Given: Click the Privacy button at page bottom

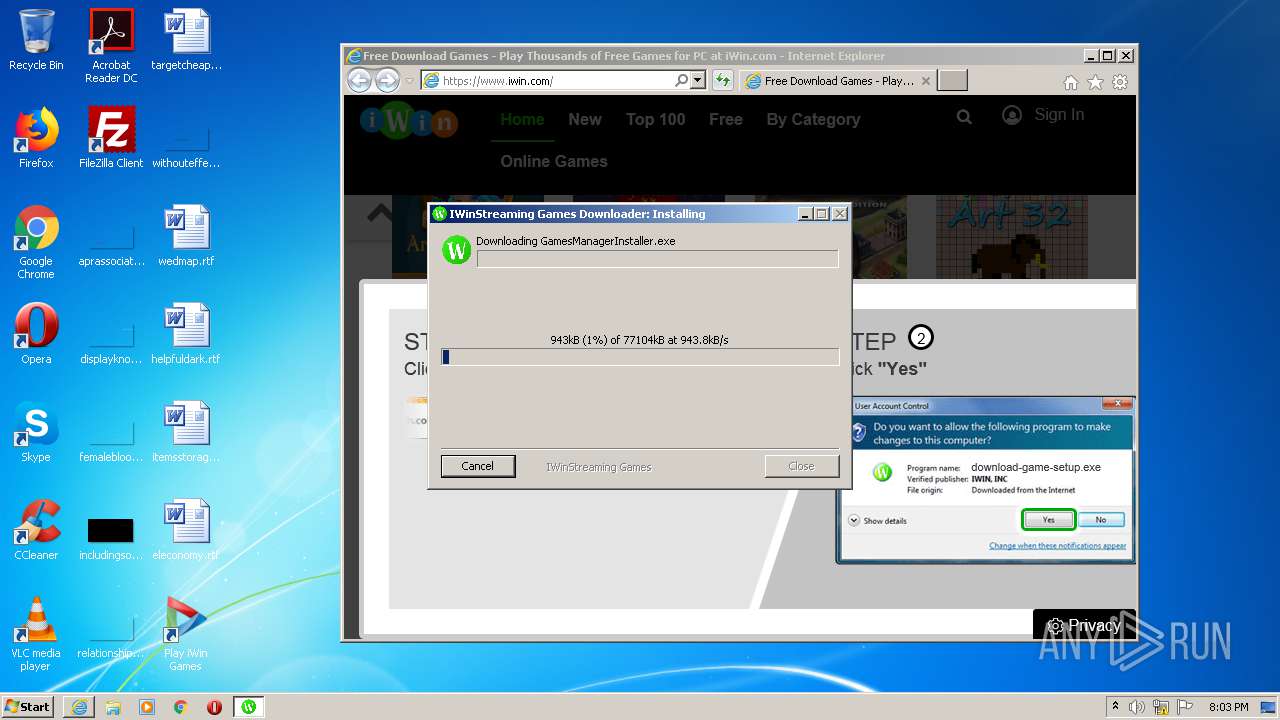Looking at the screenshot, I should [1084, 625].
